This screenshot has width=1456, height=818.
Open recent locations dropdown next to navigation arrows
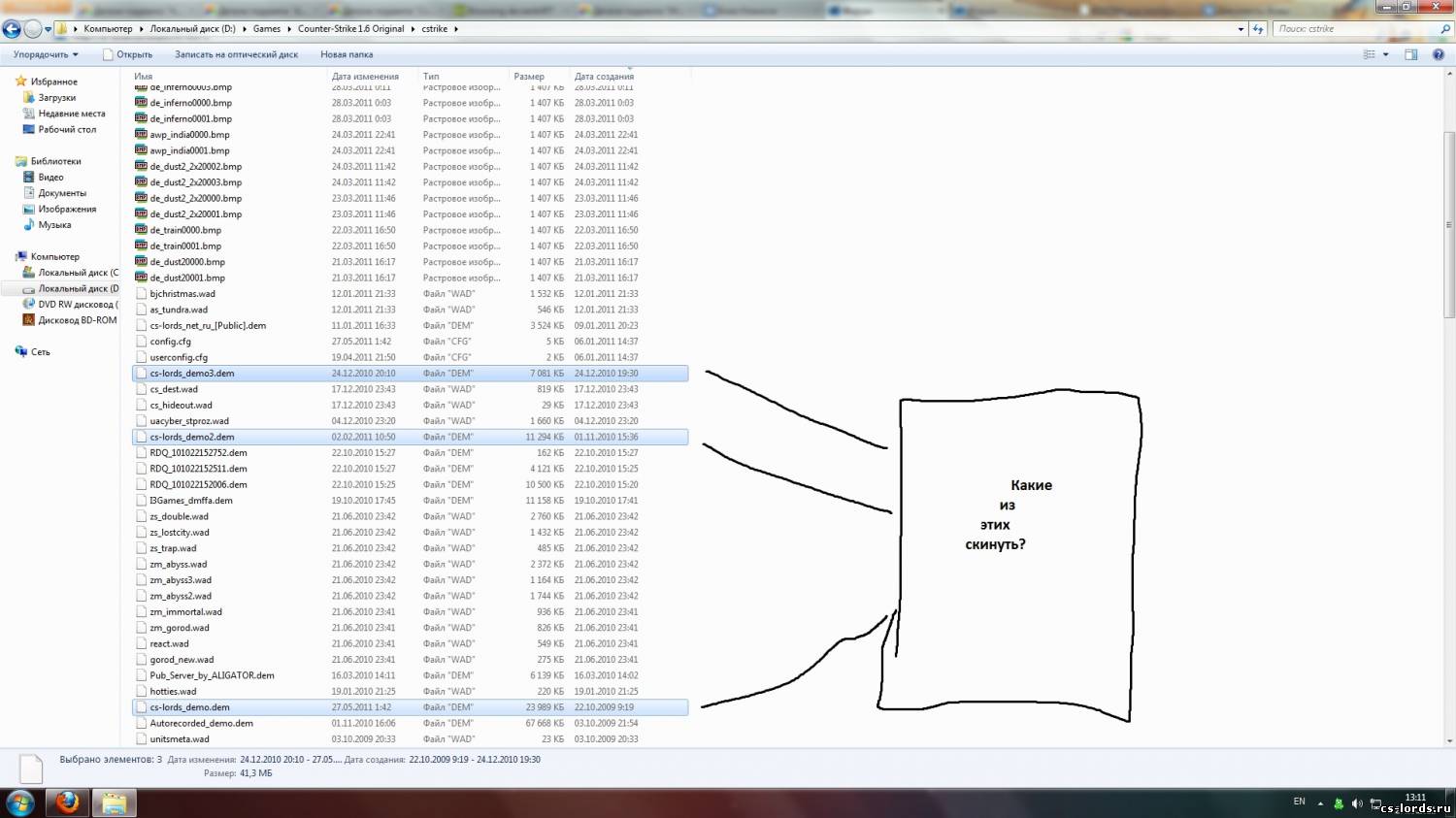[49, 29]
